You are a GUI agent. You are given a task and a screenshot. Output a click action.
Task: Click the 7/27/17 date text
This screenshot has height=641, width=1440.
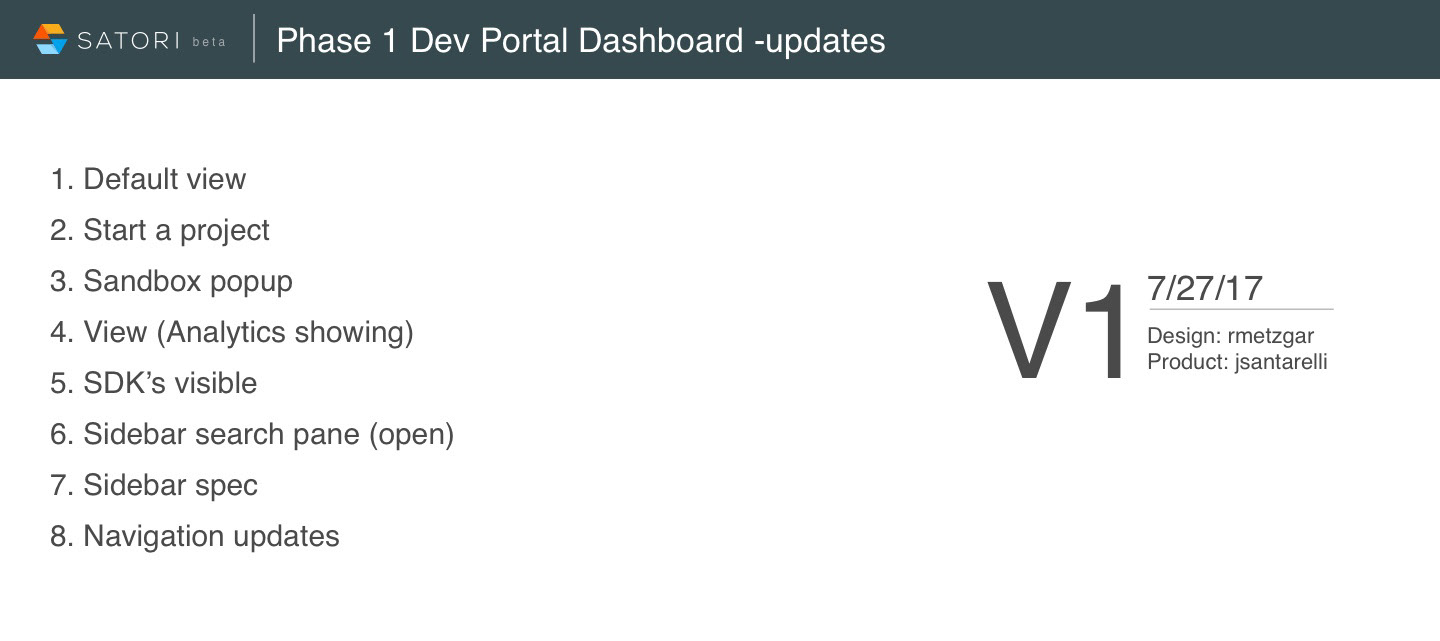(x=1205, y=288)
